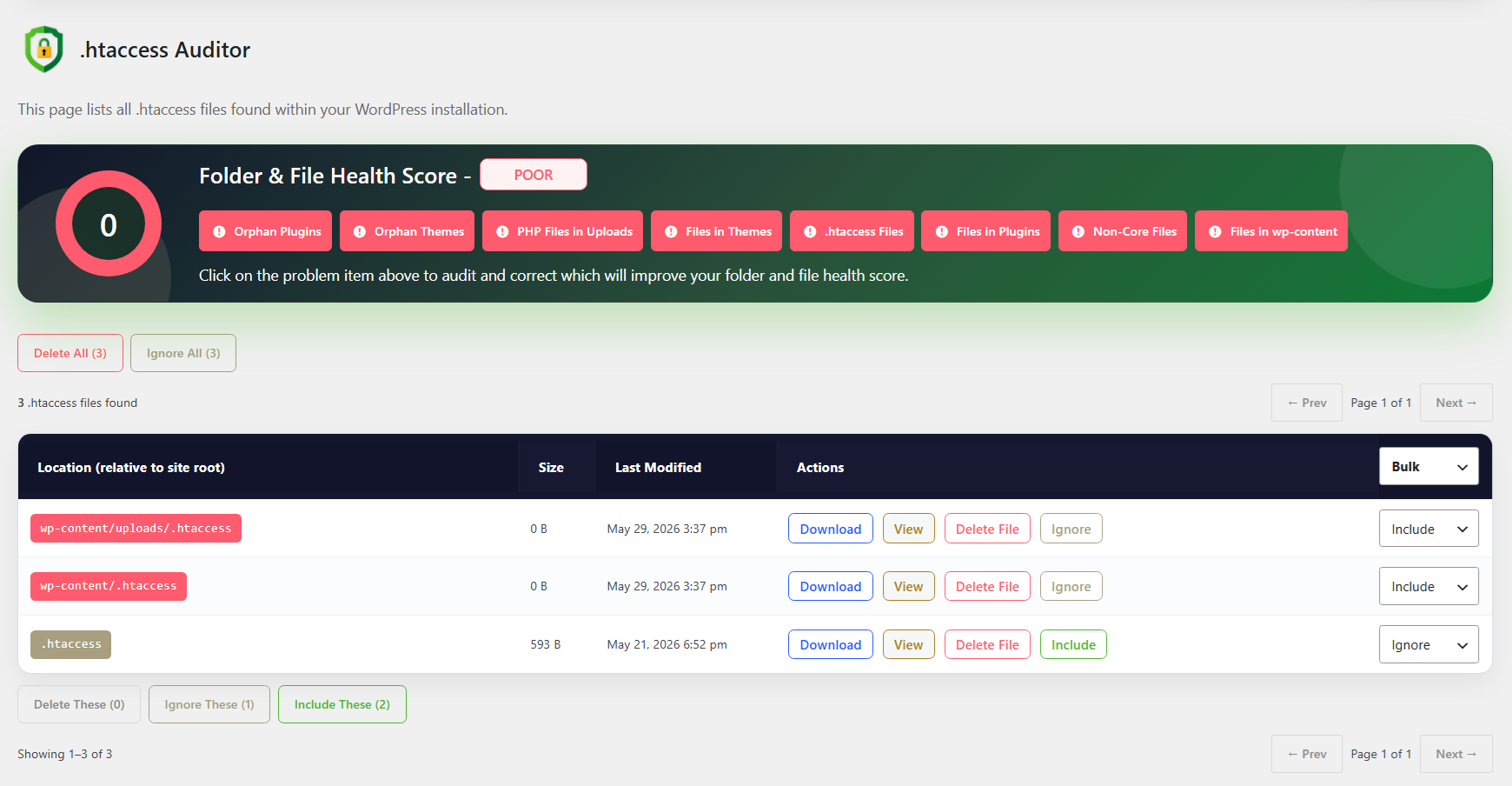Image resolution: width=1512 pixels, height=786 pixels.
Task: Open Include dropdown for wp-content/uploads/.htaccess row
Action: click(x=1429, y=529)
